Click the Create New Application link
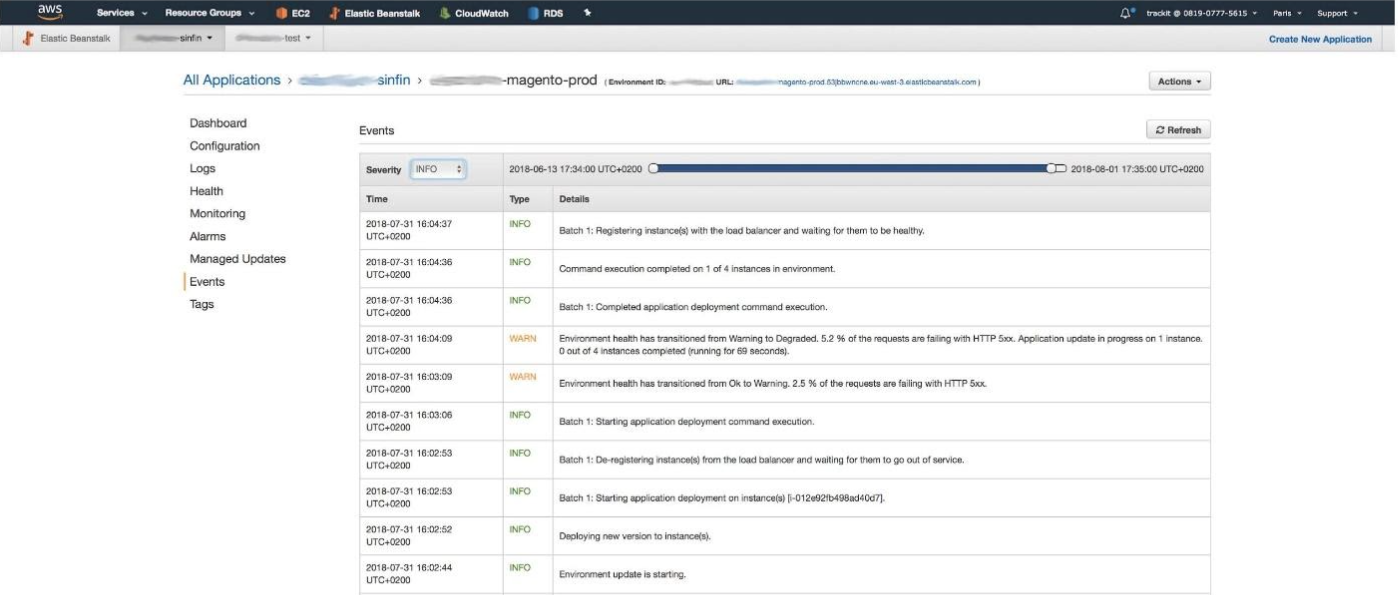The width and height of the screenshot is (1398, 595). click(x=1320, y=39)
